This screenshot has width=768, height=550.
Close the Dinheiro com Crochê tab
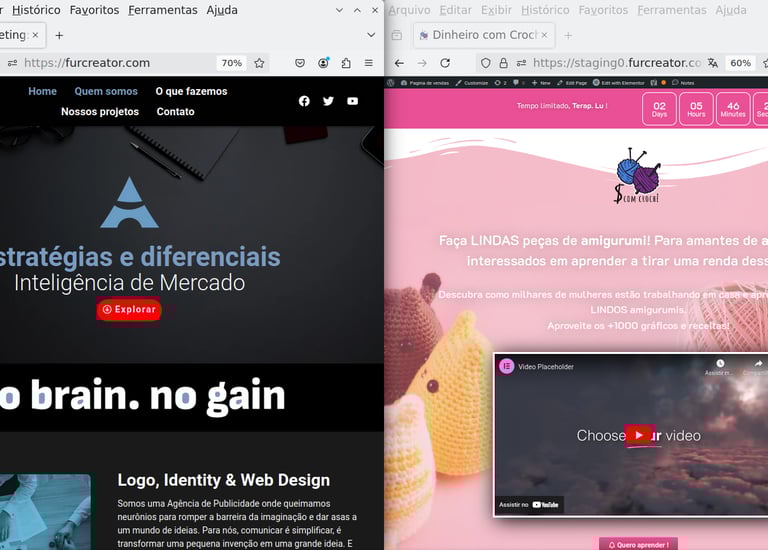click(x=544, y=35)
